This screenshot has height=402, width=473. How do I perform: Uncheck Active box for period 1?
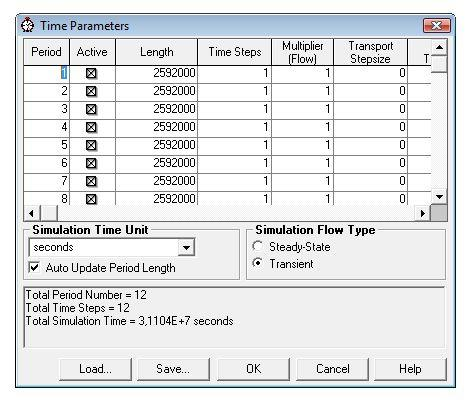coord(91,73)
